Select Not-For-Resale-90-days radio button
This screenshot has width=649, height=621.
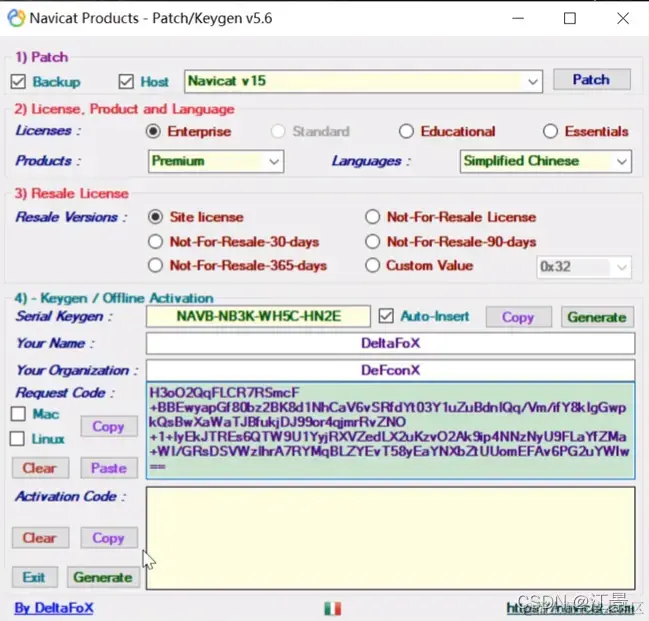[x=373, y=241]
